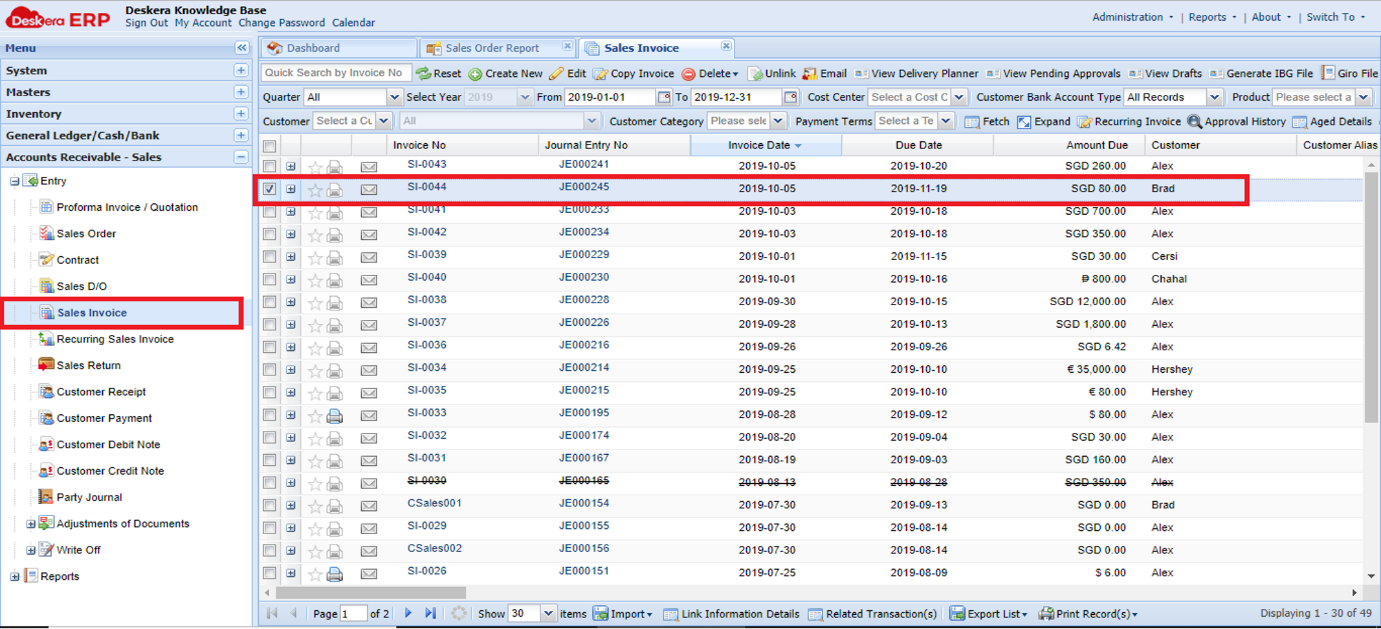Open the Cost Center dropdown
Viewport: 1381px width, 629px height.
click(x=959, y=98)
